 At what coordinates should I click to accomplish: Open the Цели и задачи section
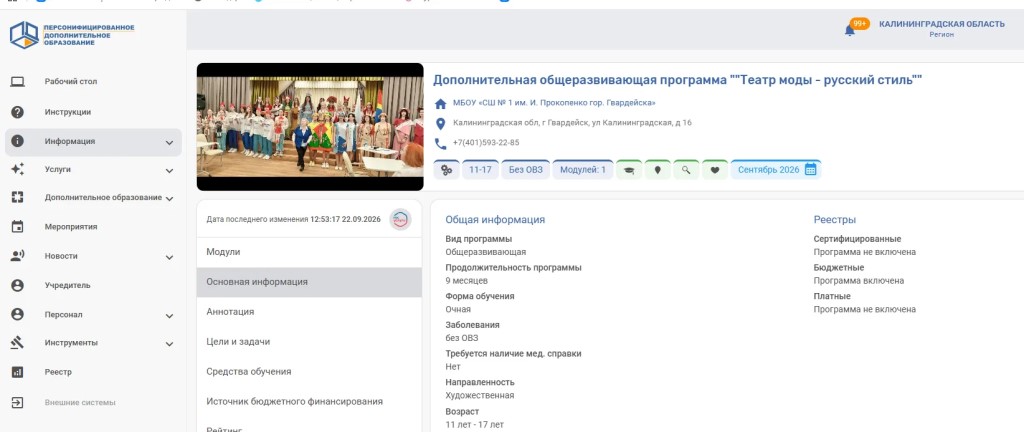(309, 342)
